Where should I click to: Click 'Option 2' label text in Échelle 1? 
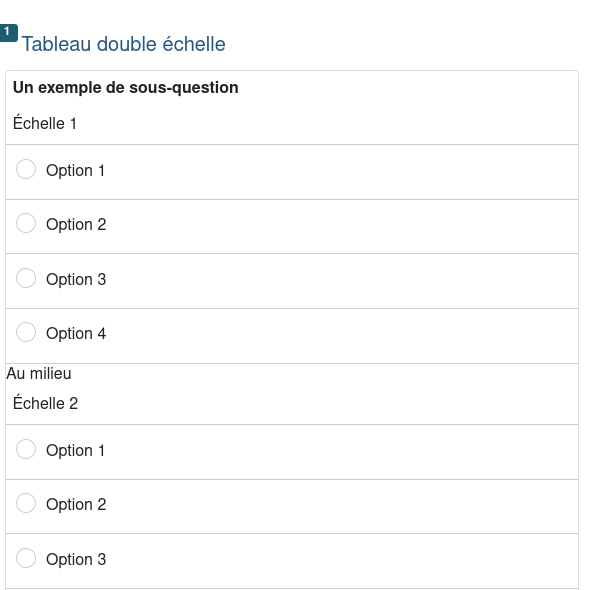point(76,225)
